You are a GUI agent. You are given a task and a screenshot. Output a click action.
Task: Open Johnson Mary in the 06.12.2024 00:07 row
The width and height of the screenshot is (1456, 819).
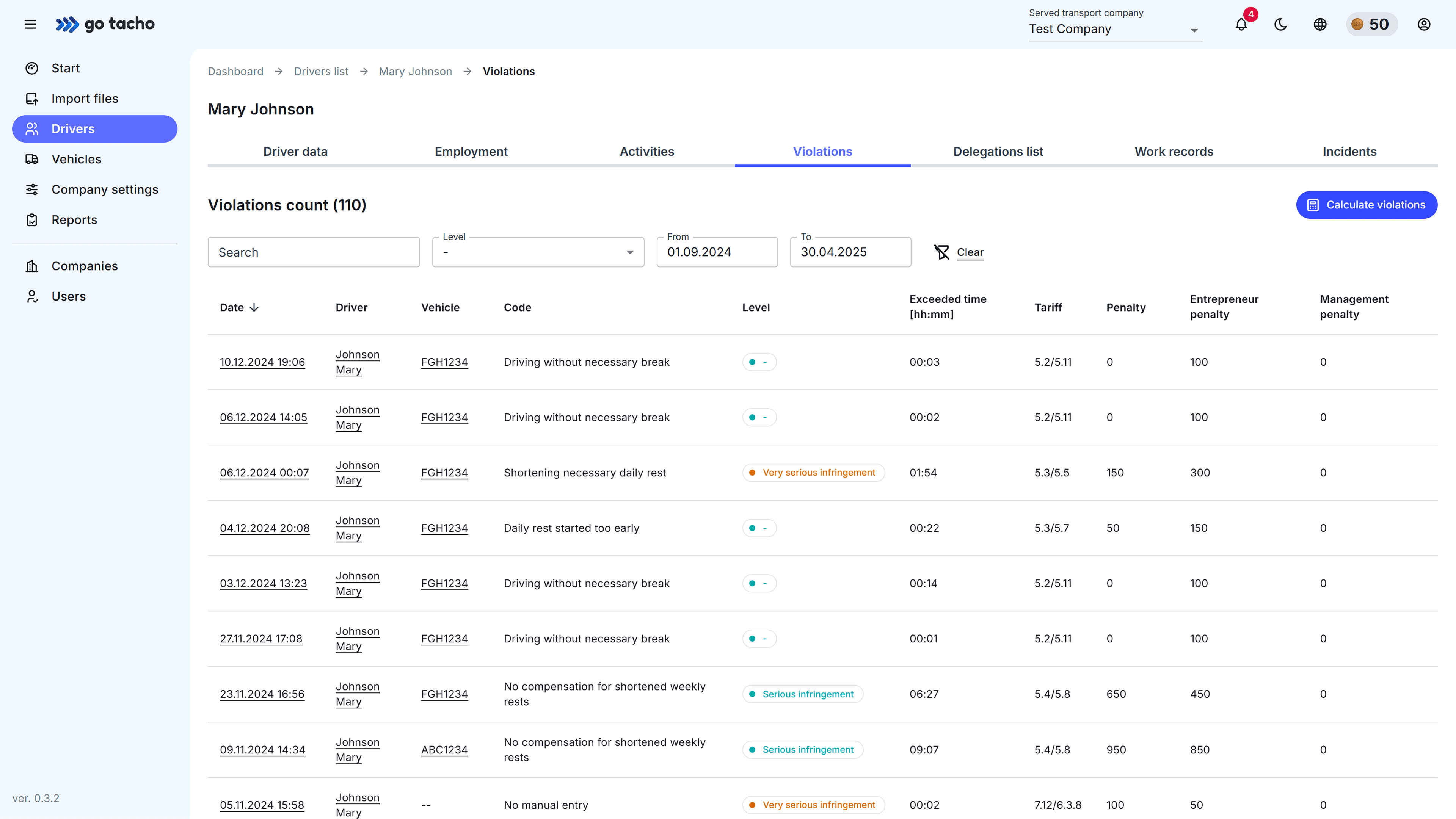358,473
